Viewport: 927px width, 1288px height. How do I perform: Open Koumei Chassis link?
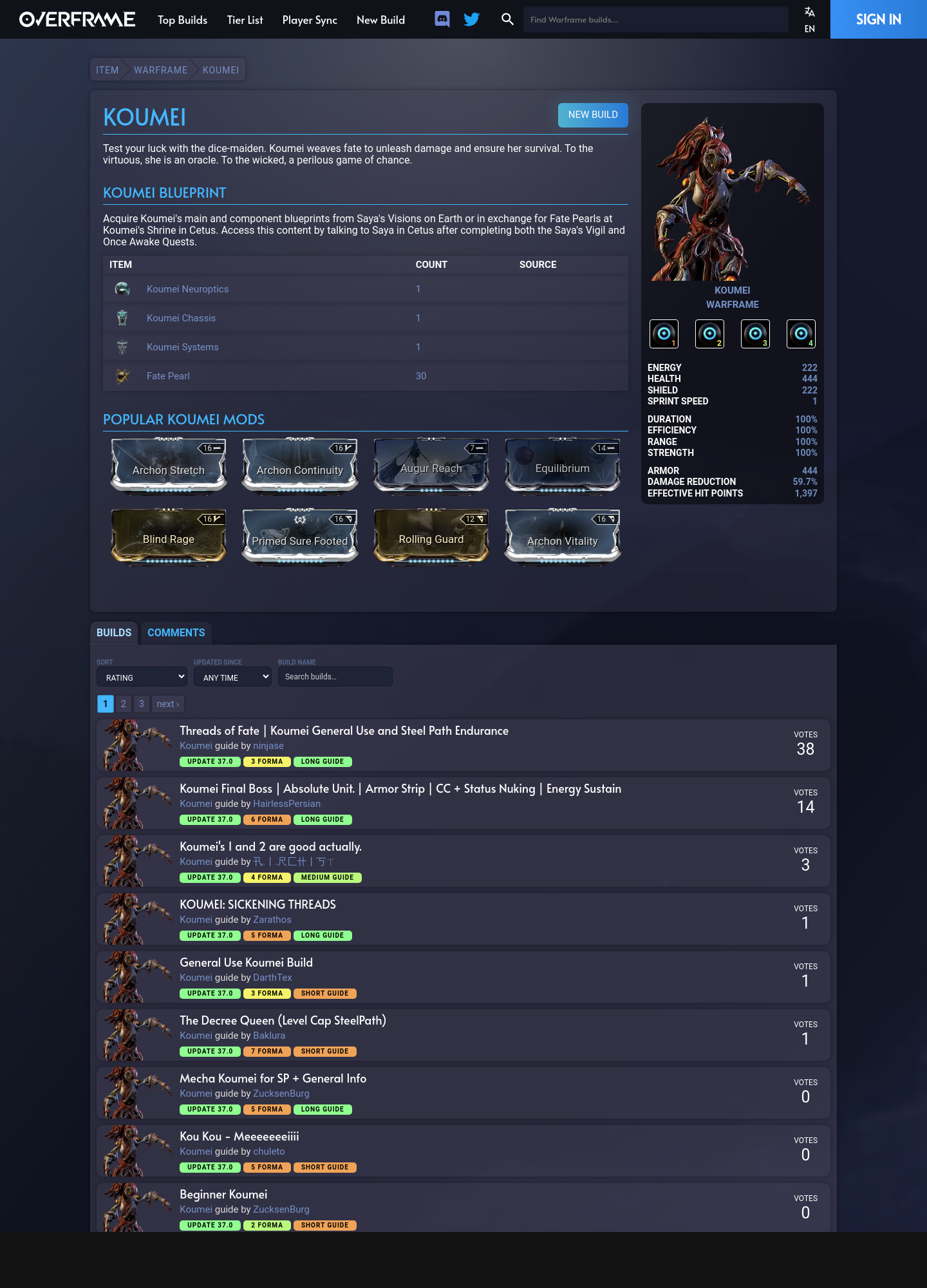click(182, 318)
